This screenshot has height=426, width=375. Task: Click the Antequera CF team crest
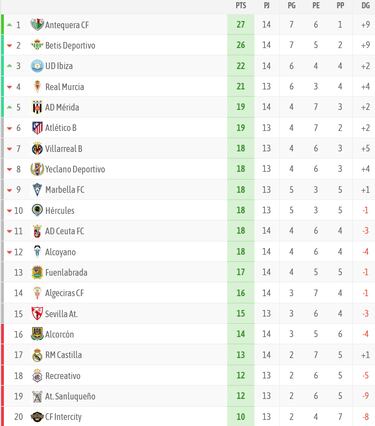click(37, 24)
